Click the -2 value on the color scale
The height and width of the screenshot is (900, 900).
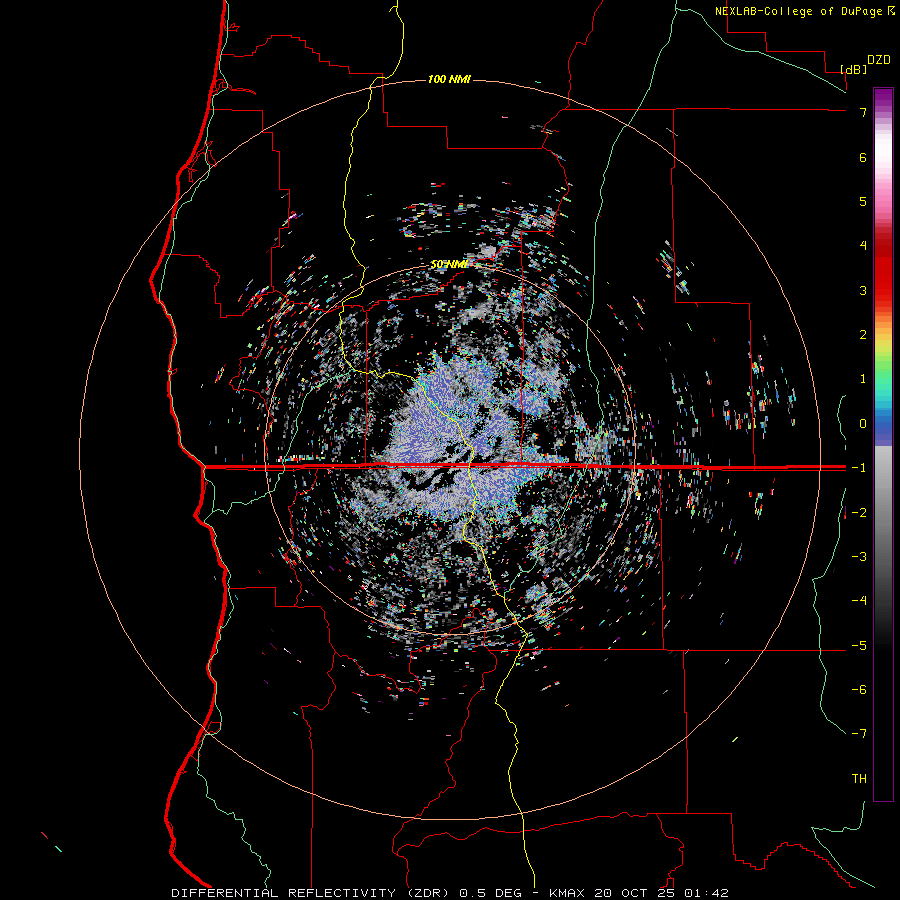pos(859,513)
